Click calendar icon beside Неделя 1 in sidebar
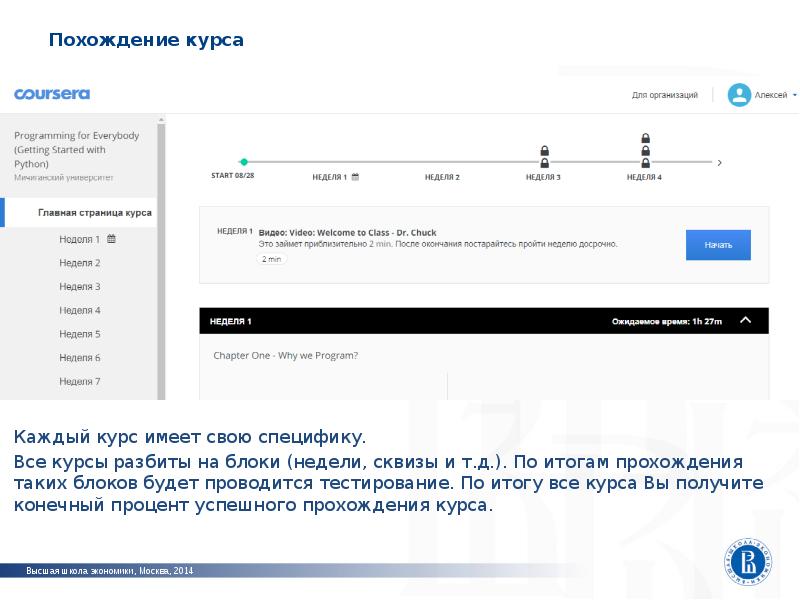The height and width of the screenshot is (600, 800). 111,239
